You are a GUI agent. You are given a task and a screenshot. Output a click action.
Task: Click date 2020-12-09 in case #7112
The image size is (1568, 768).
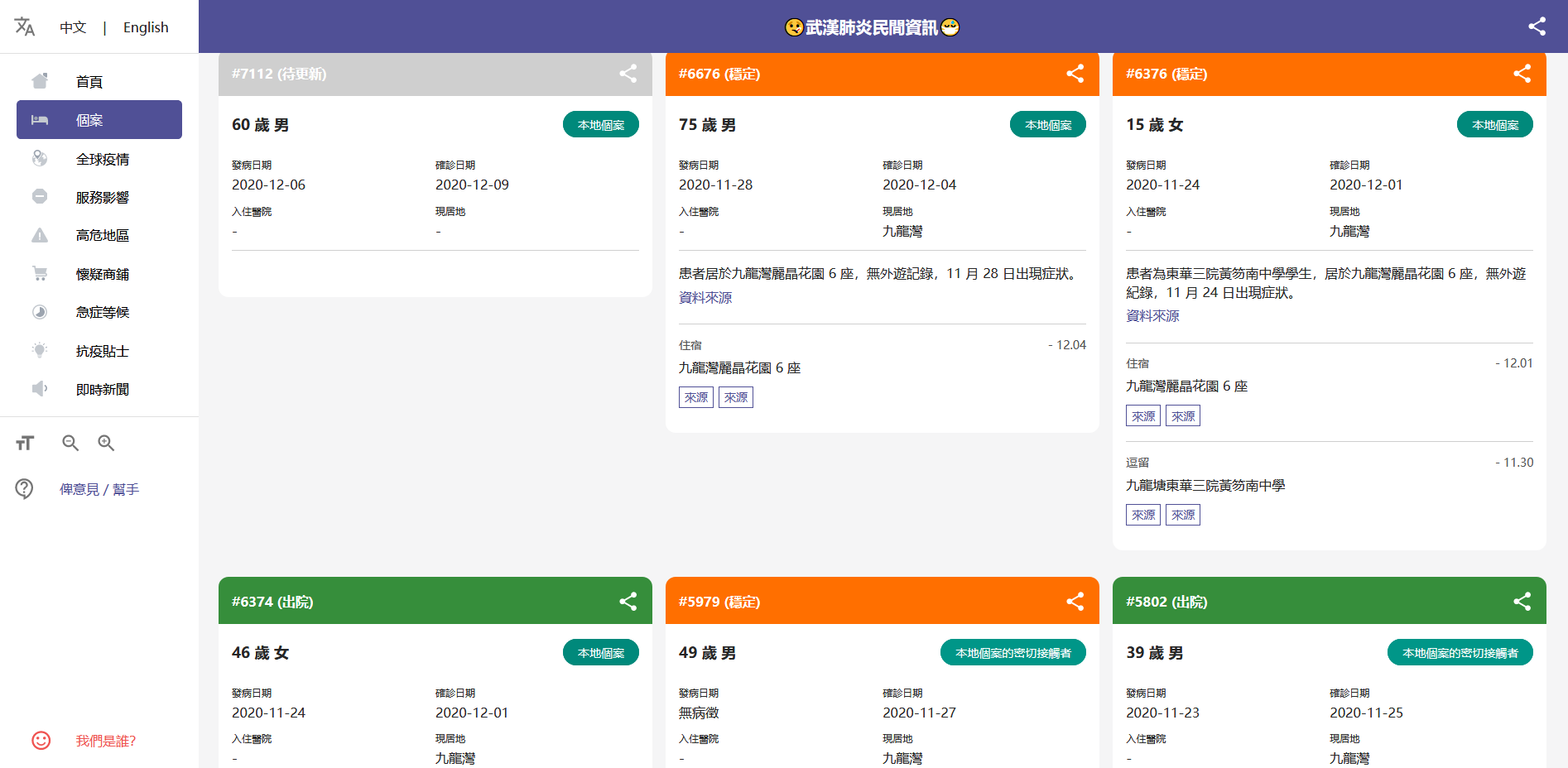point(472,185)
